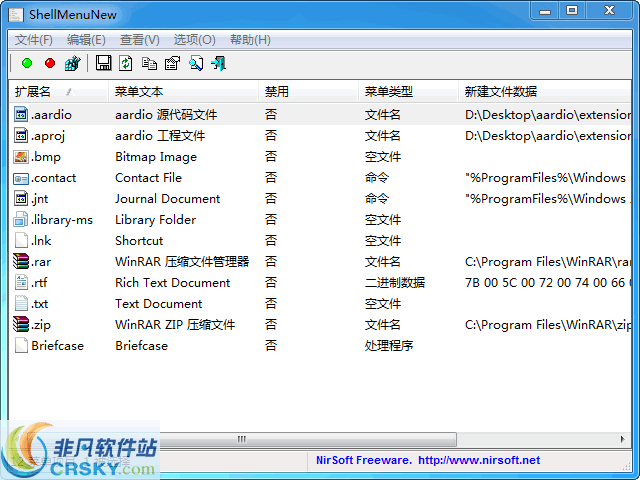Select the WinRAR 压缩文件管理器 text
The height and width of the screenshot is (480, 640).
[182, 262]
